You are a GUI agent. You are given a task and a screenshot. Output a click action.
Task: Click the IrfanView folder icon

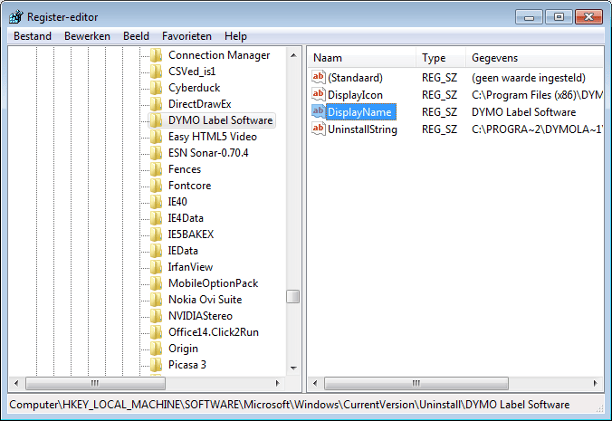tap(156, 267)
